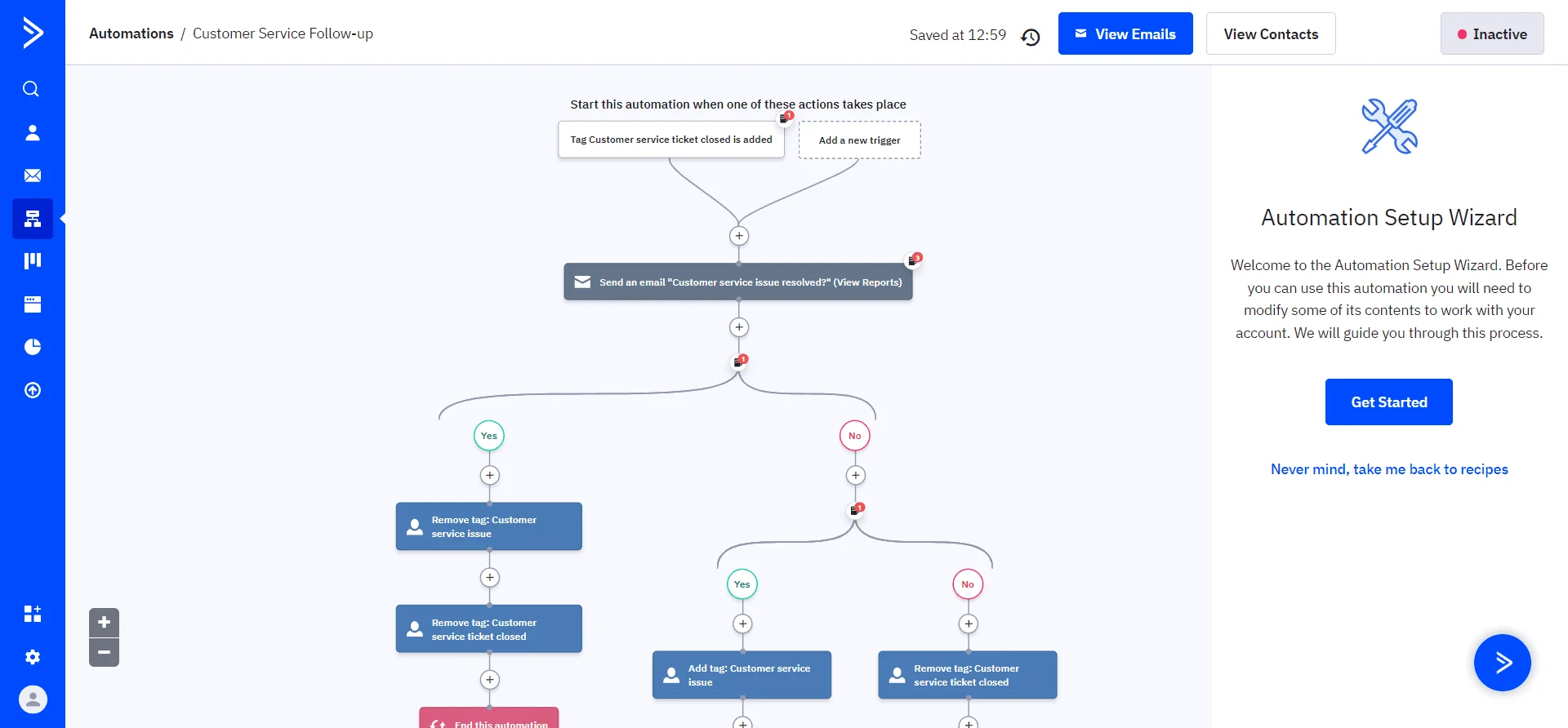This screenshot has width=1568, height=728.
Task: Open the revision history clock icon
Action: 1031,37
